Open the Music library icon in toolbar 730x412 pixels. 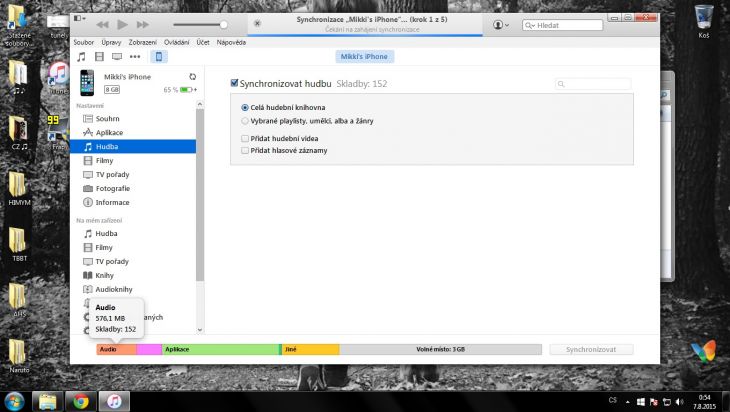pos(81,57)
